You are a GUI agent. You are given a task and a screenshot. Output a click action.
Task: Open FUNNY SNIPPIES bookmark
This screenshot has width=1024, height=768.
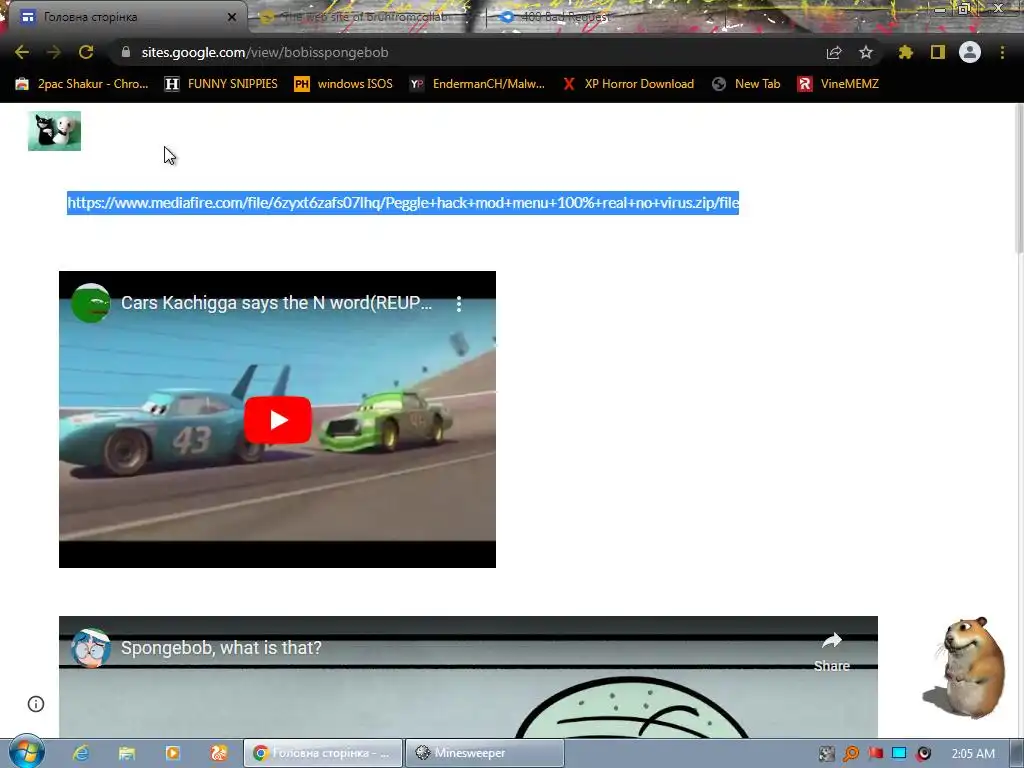tap(221, 84)
